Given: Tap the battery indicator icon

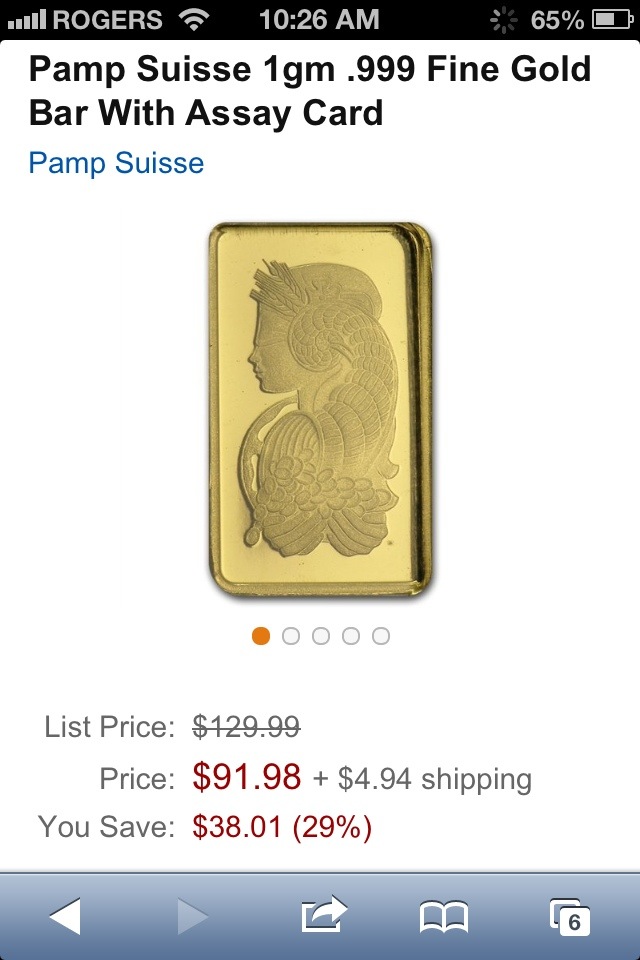Looking at the screenshot, I should pyautogui.click(x=612, y=20).
